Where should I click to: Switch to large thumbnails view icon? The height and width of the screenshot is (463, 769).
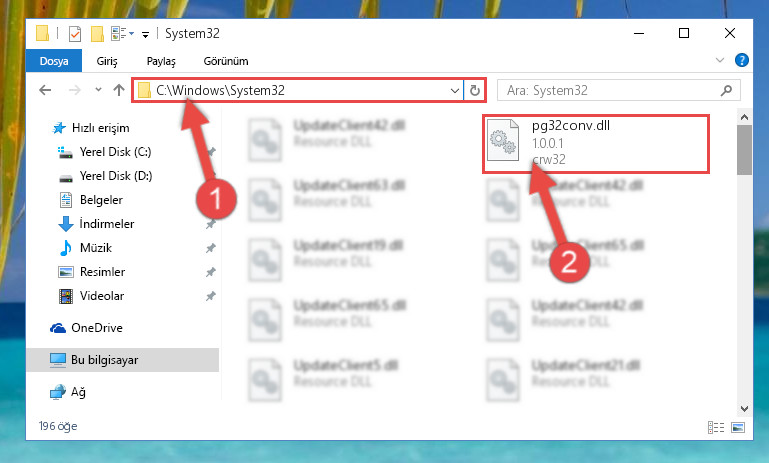(x=738, y=427)
